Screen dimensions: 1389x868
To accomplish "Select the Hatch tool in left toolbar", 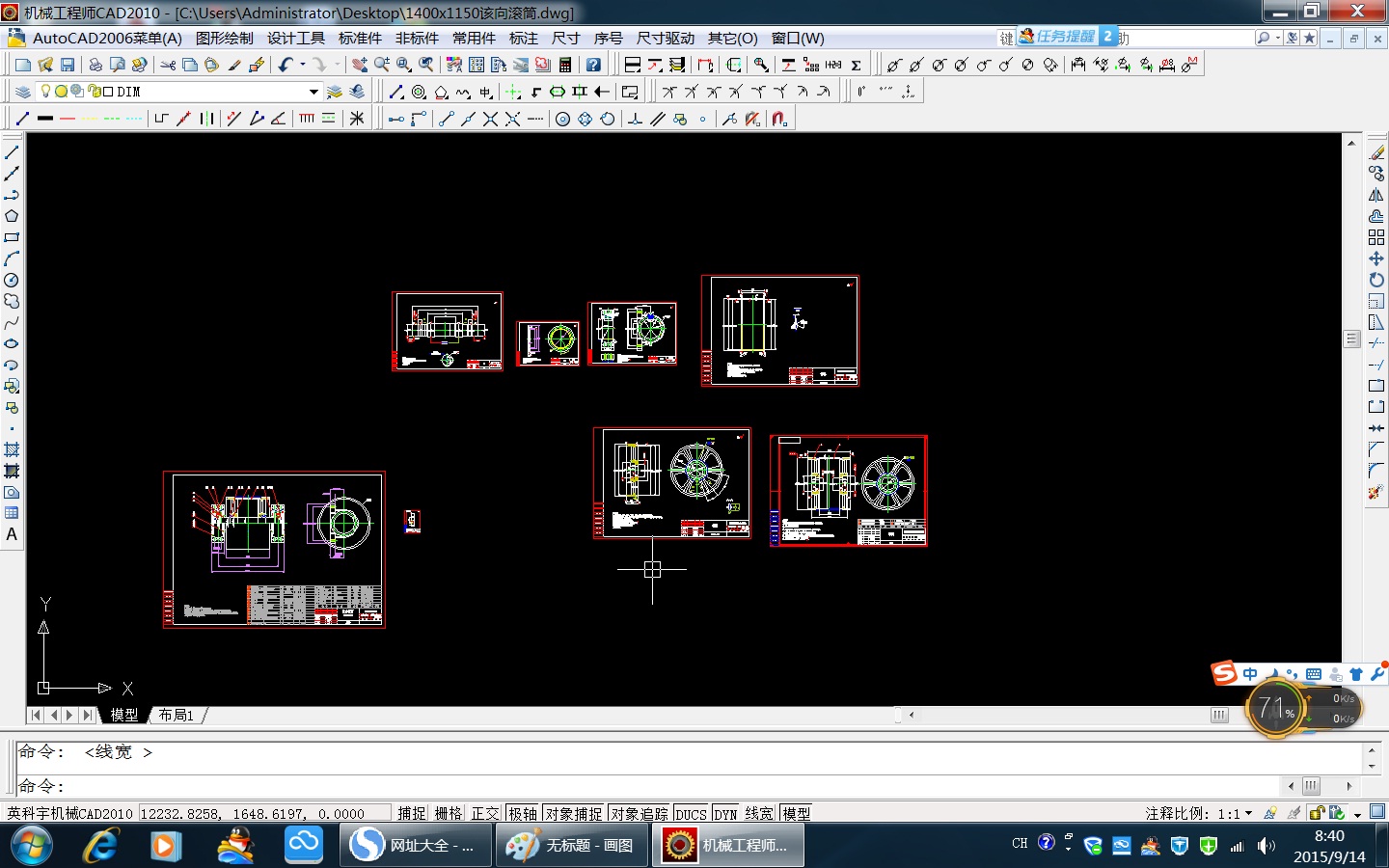I will click(x=12, y=449).
